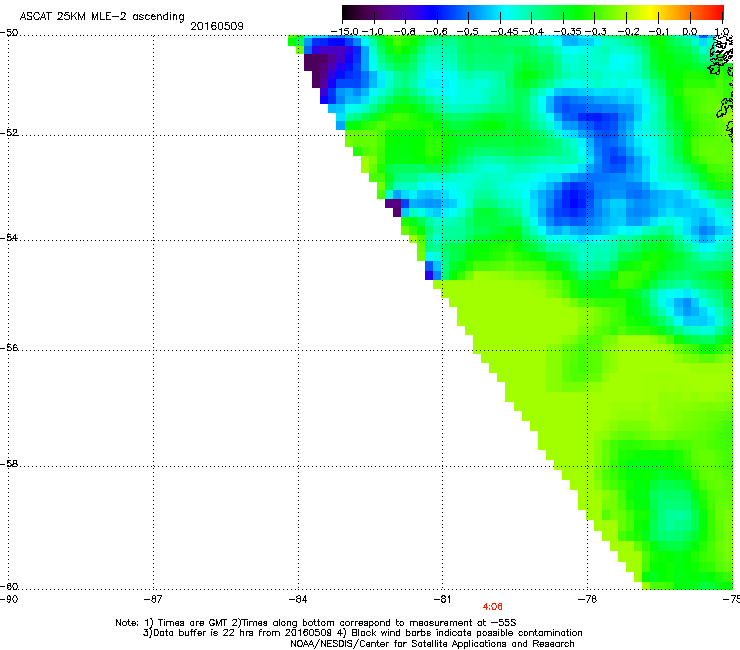
Task: Click the -0.4 color scale label
Action: click(532, 32)
